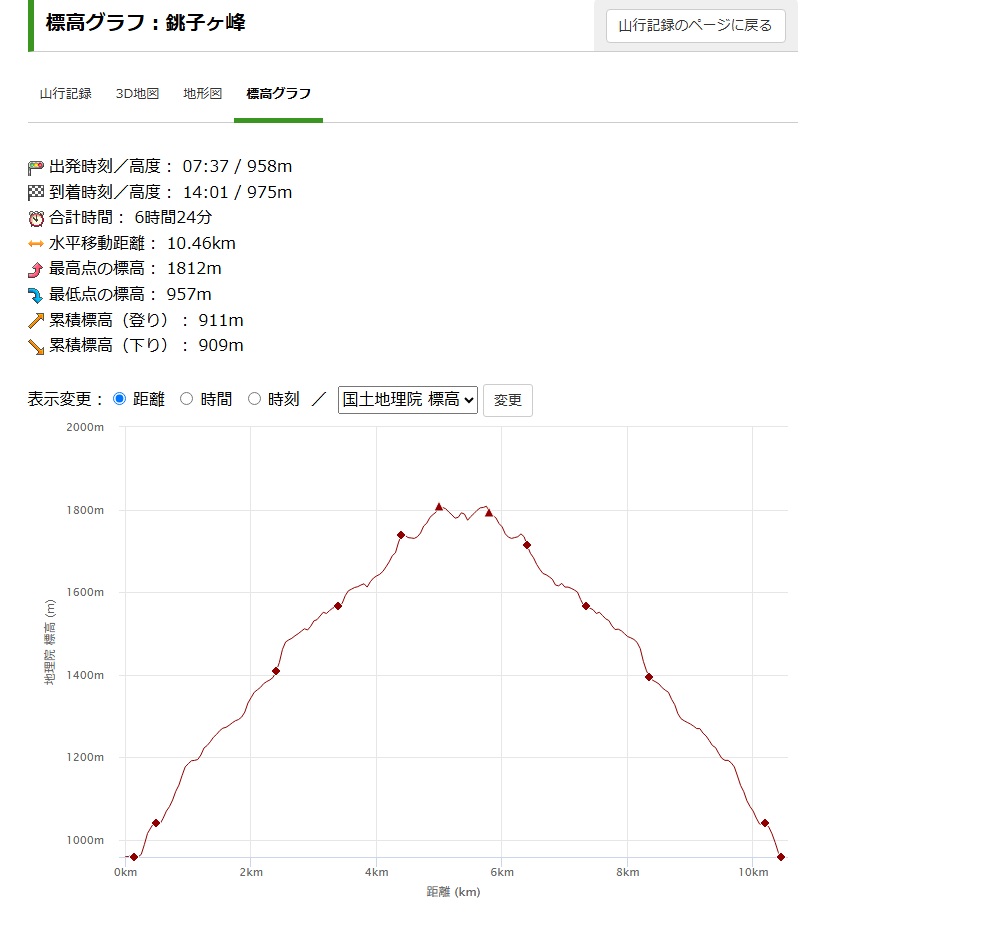Click the total time clock icon
Image resolution: width=1005 pixels, height=928 pixels.
point(36,218)
